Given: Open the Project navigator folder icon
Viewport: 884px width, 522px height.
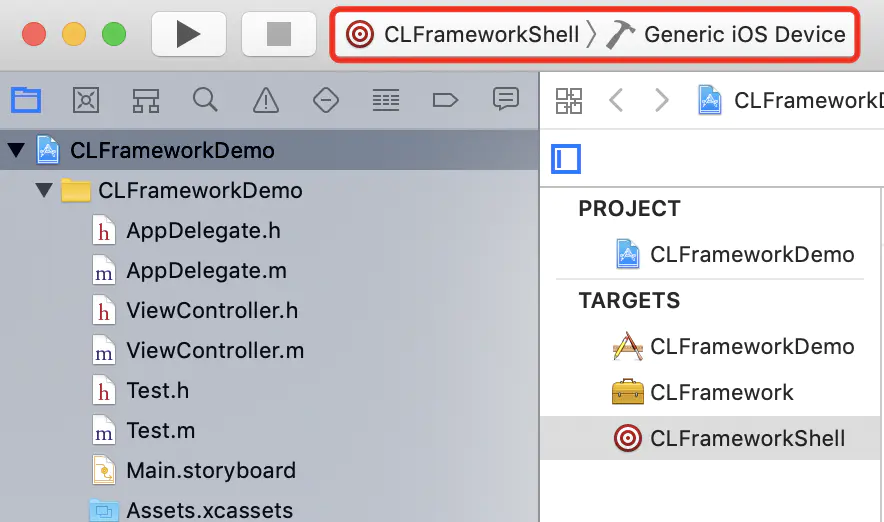Looking at the screenshot, I should [x=26, y=100].
